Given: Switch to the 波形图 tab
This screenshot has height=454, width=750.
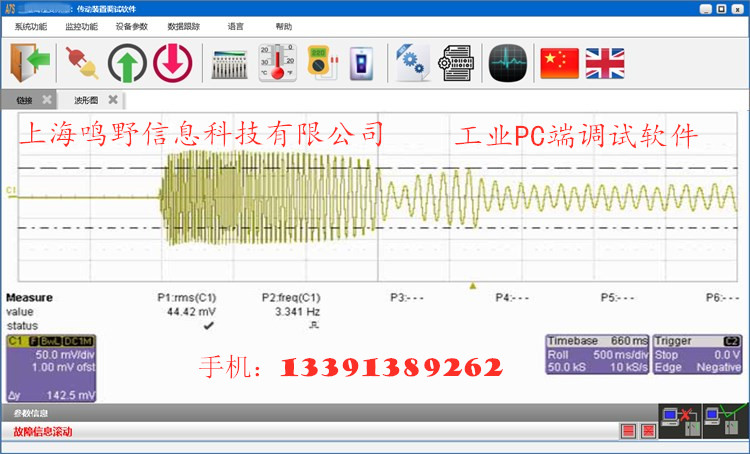Looking at the screenshot, I should [85, 100].
